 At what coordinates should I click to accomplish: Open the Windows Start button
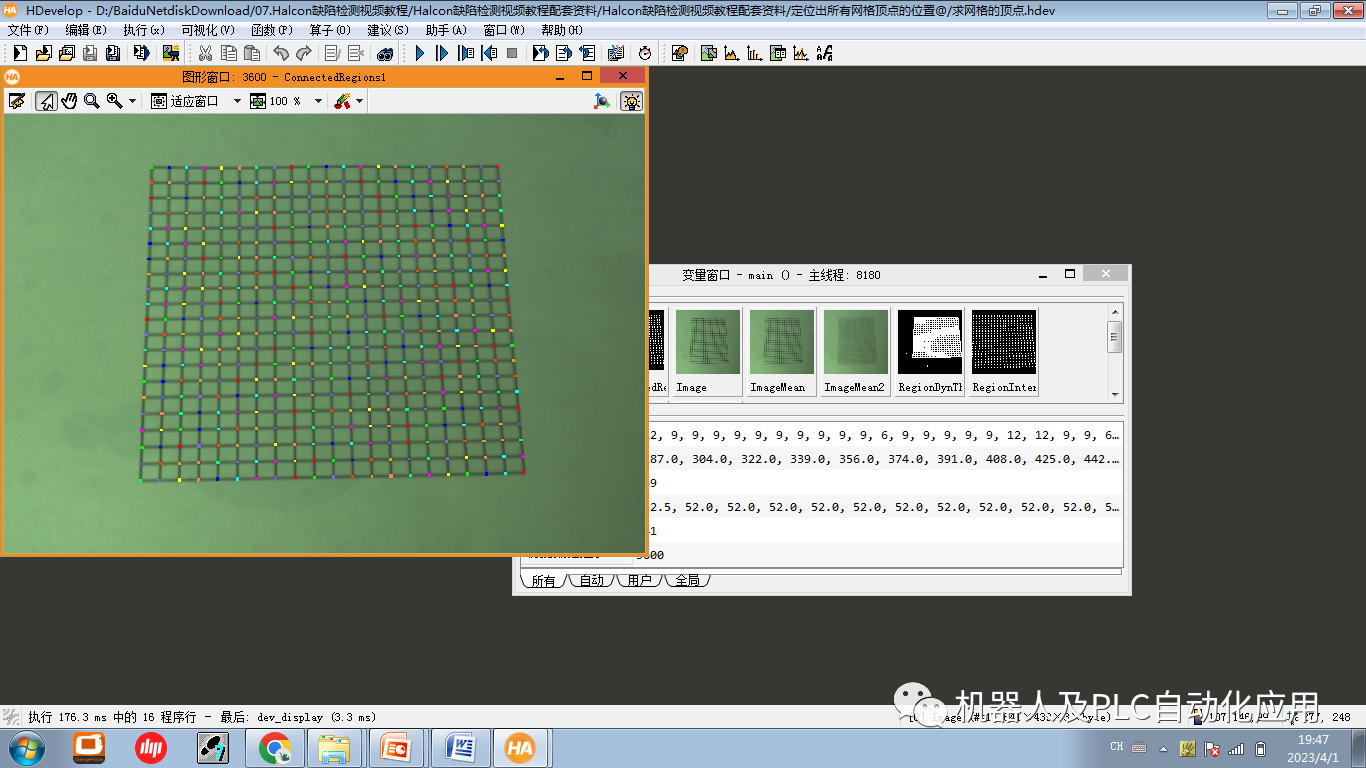(25, 747)
